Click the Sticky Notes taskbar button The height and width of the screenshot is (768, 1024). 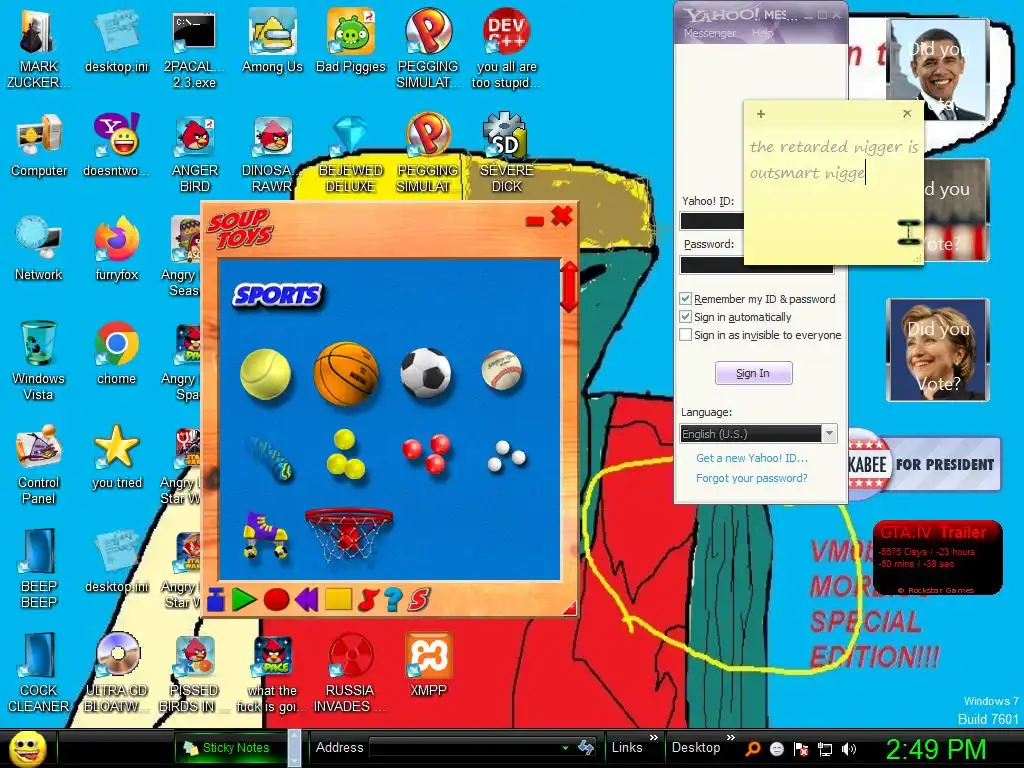tap(229, 748)
